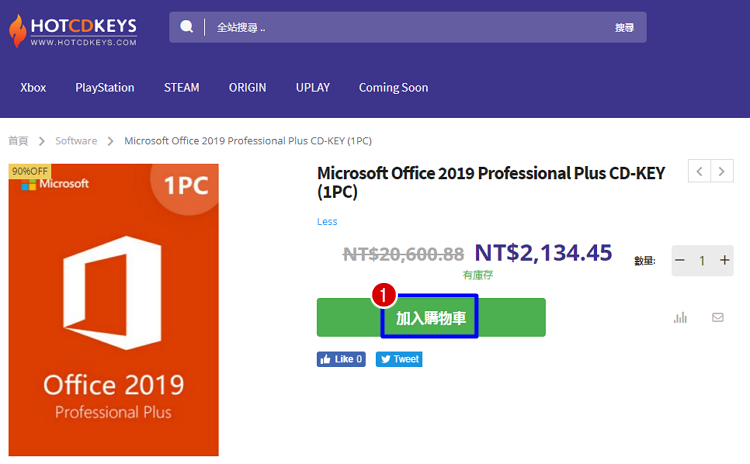Click the compare bar-chart icon
750x464 pixels.
tap(680, 317)
